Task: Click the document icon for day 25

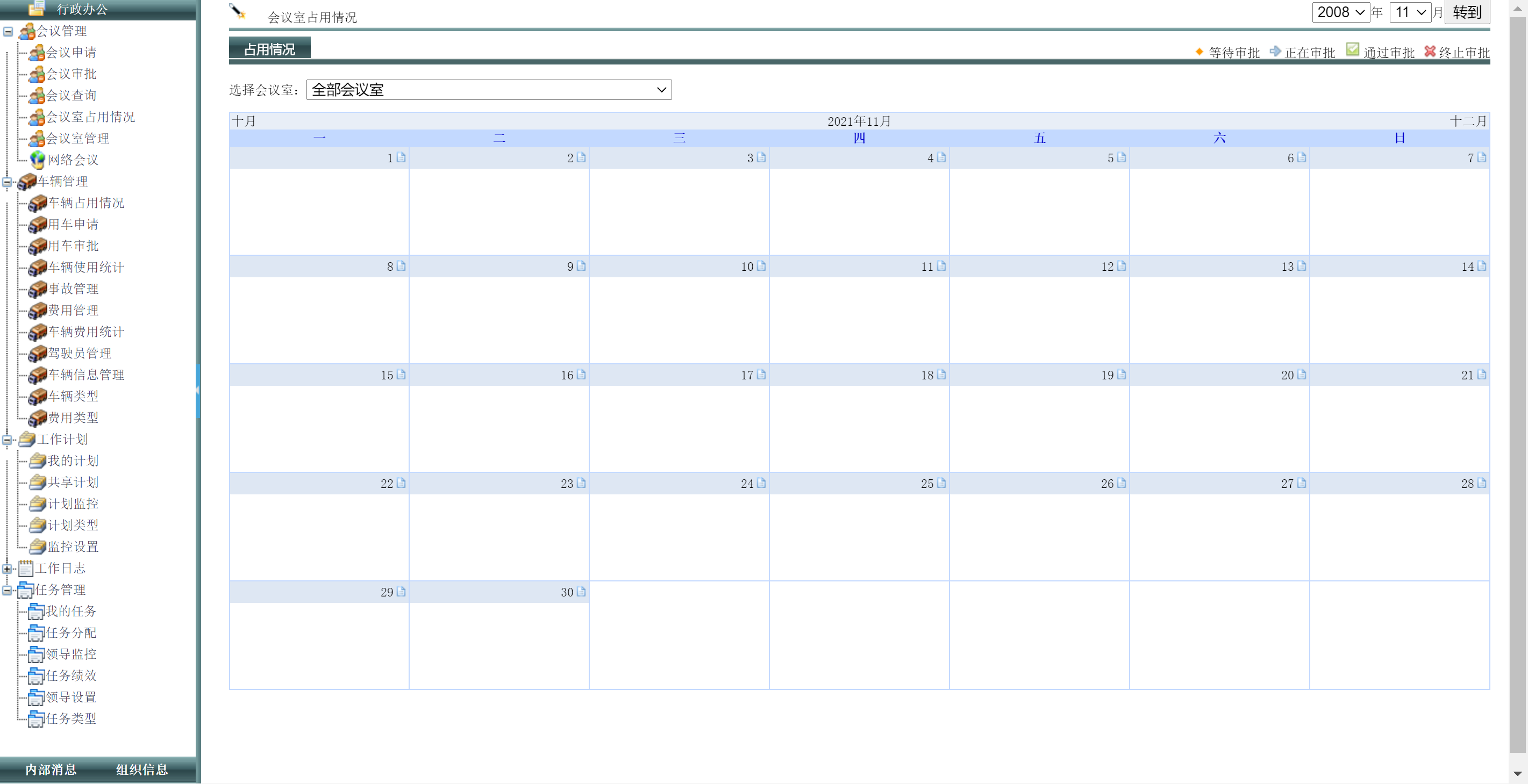Action: point(941,483)
